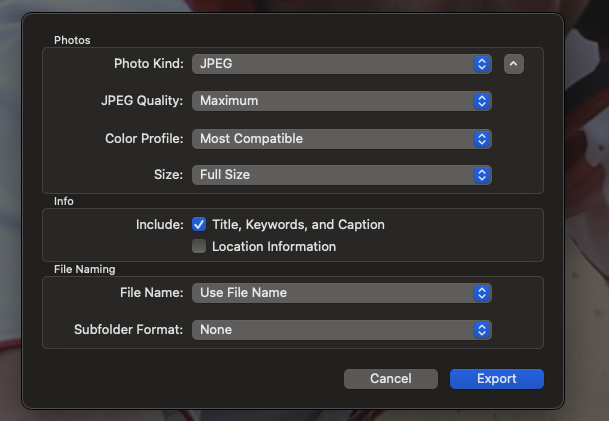Click the blue arrows icon beside Maximum

coord(482,101)
